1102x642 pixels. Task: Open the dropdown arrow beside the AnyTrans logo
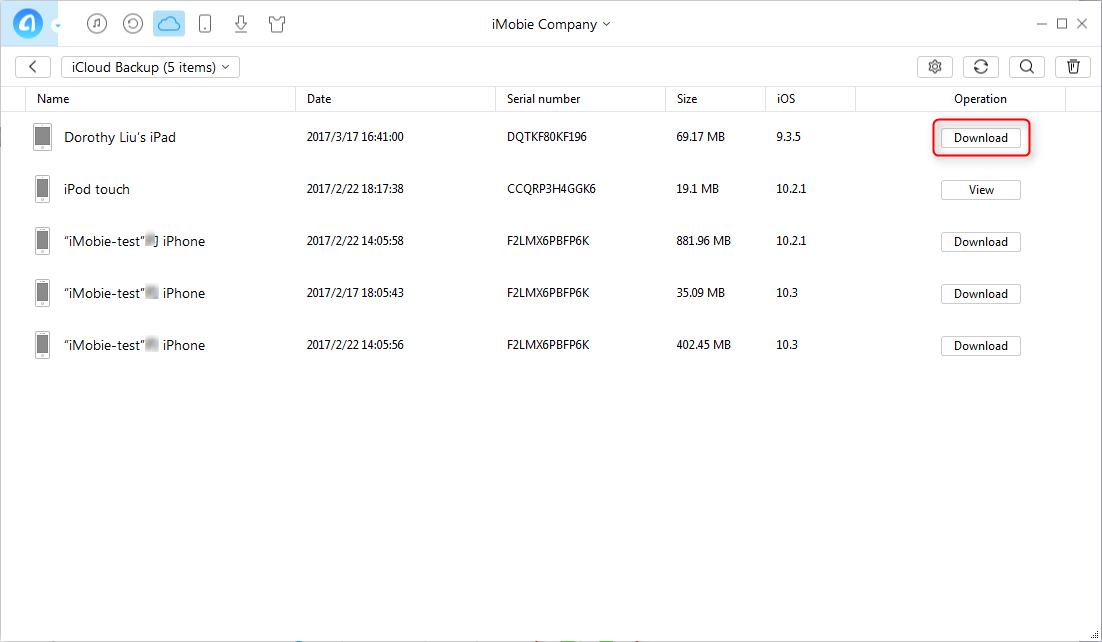tap(58, 26)
